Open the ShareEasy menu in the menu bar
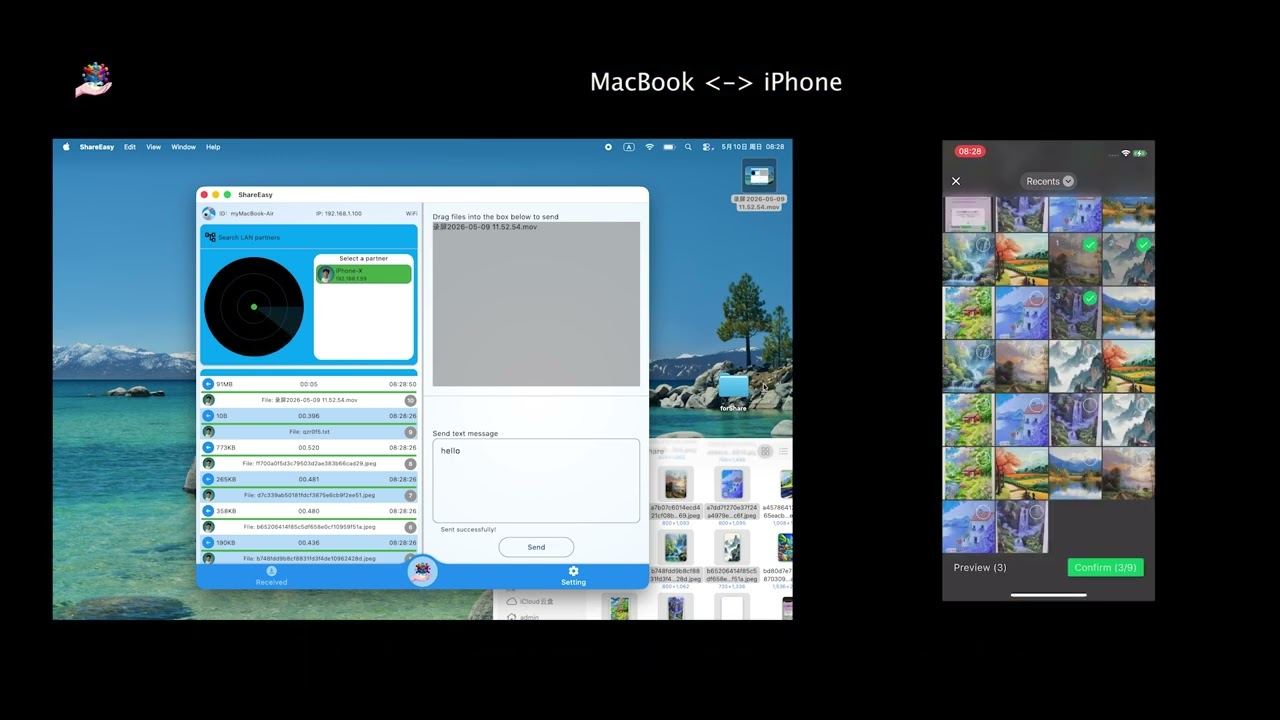The image size is (1280, 720). click(97, 147)
